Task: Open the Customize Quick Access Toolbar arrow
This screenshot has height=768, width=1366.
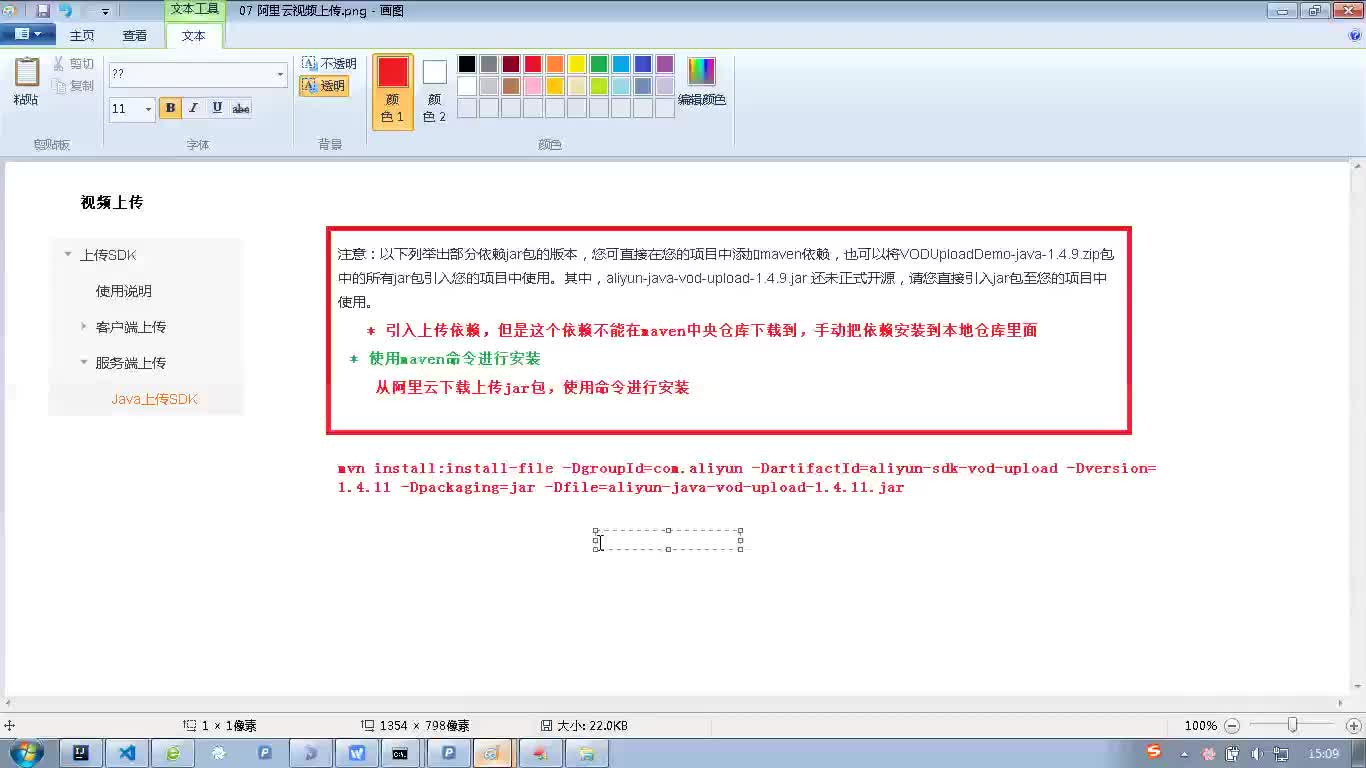Action: (105, 12)
